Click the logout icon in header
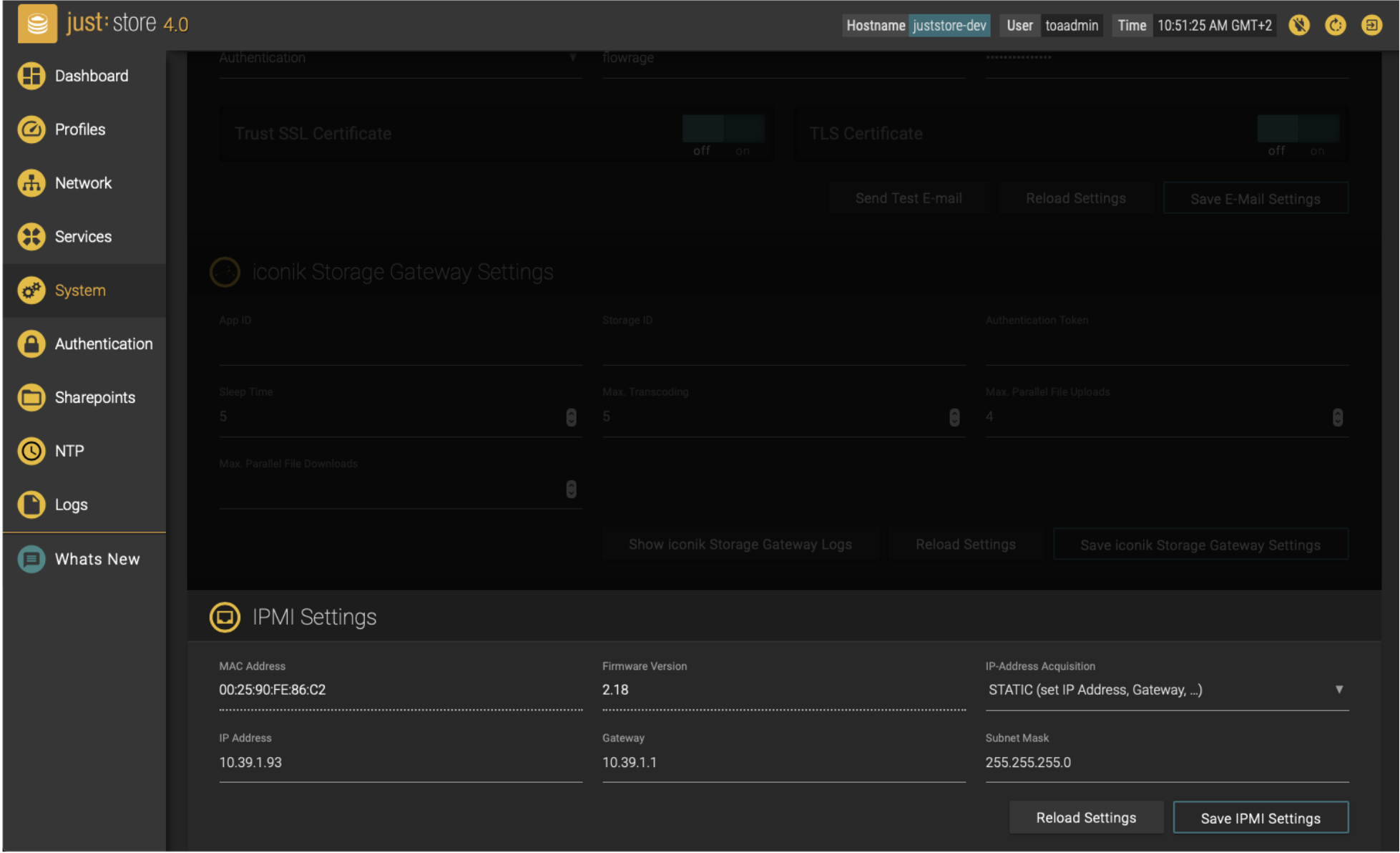This screenshot has height=853, width=1400. [1371, 25]
